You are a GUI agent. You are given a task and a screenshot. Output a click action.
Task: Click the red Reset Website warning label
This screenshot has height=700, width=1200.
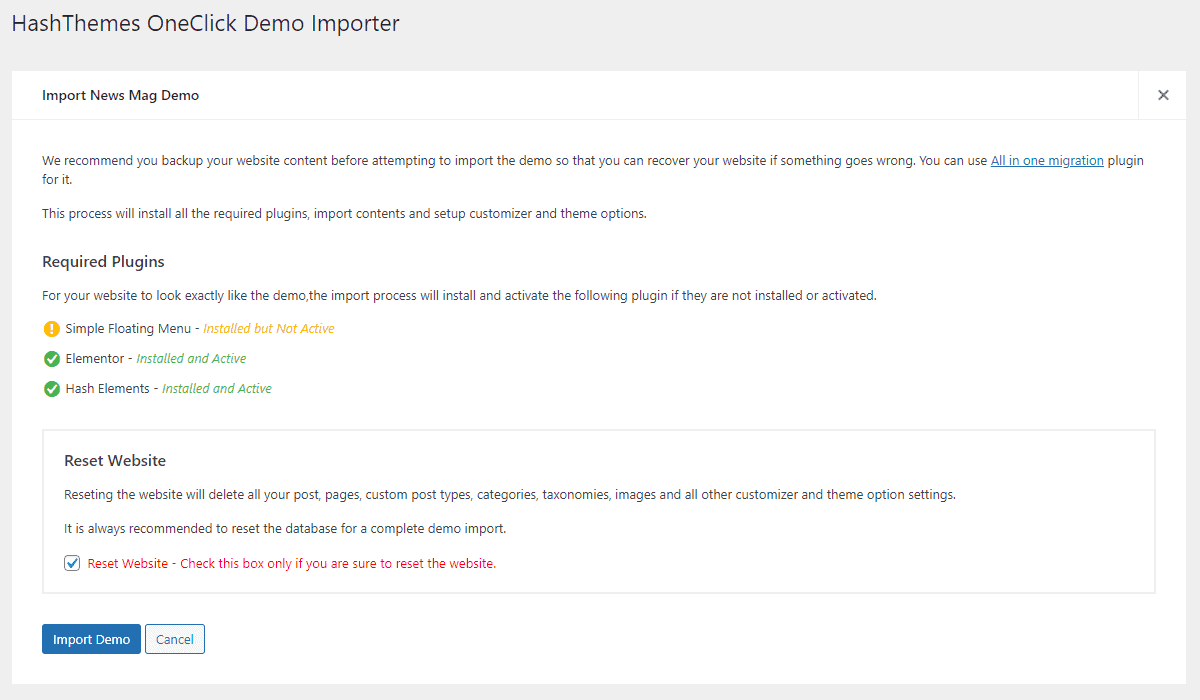coord(292,563)
